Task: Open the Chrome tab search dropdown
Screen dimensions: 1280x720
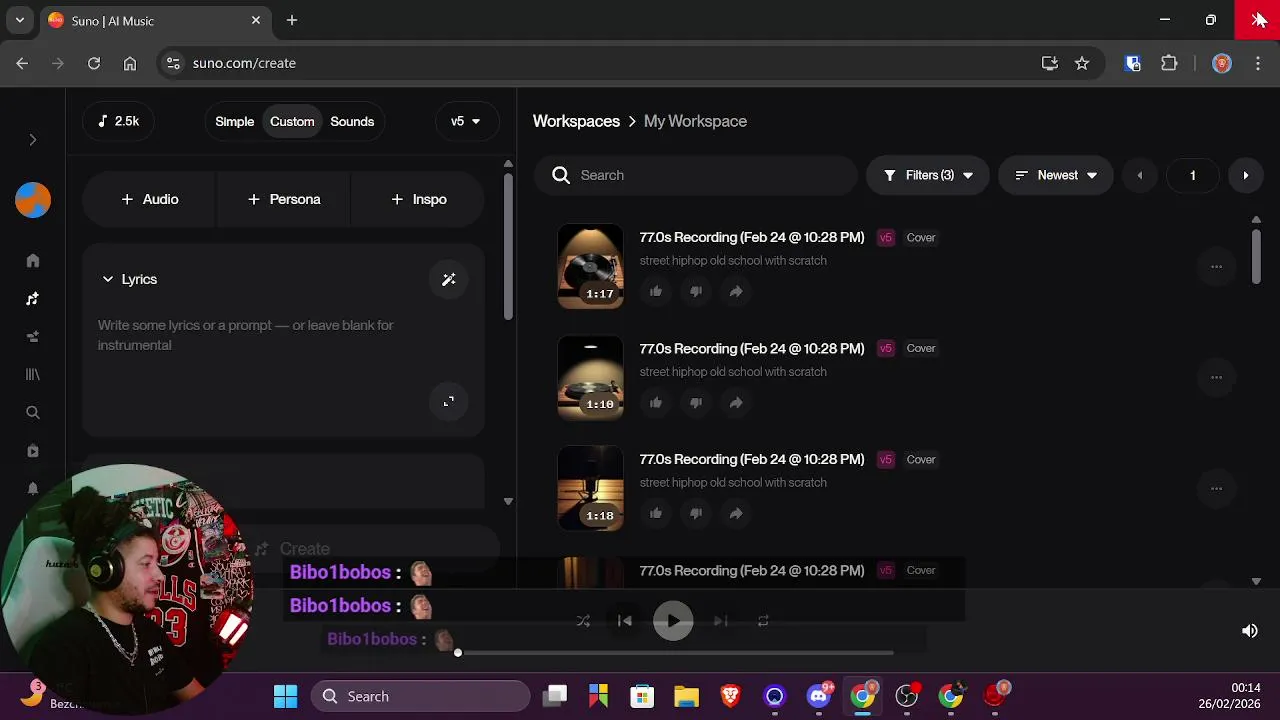Action: pos(19,20)
